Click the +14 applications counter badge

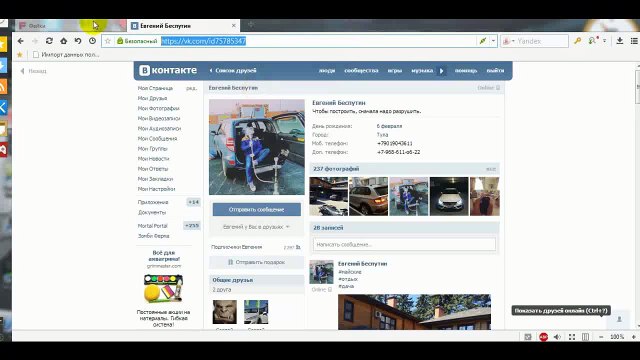click(193, 202)
